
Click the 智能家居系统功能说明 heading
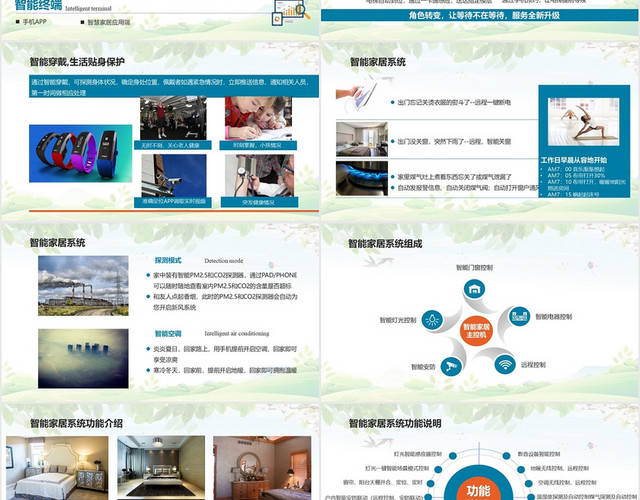click(395, 423)
